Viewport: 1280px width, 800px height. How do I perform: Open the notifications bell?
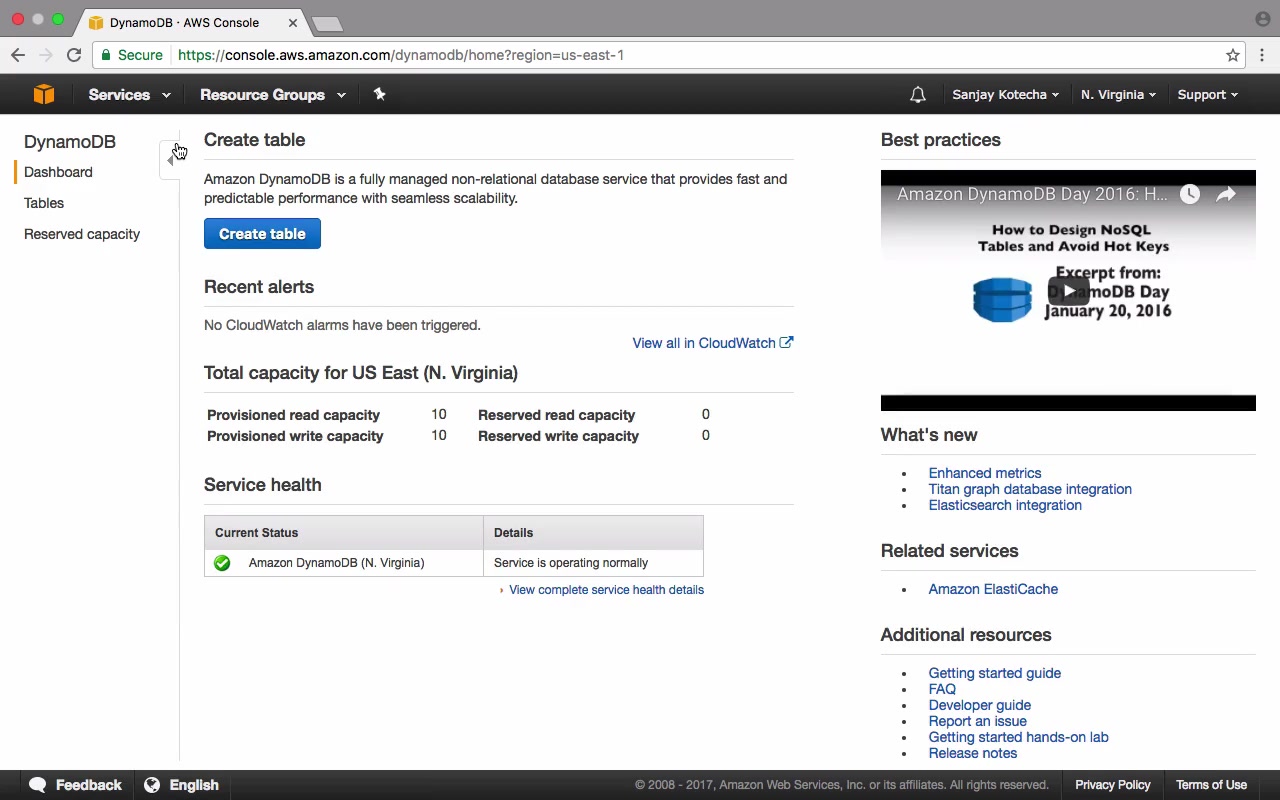click(918, 95)
